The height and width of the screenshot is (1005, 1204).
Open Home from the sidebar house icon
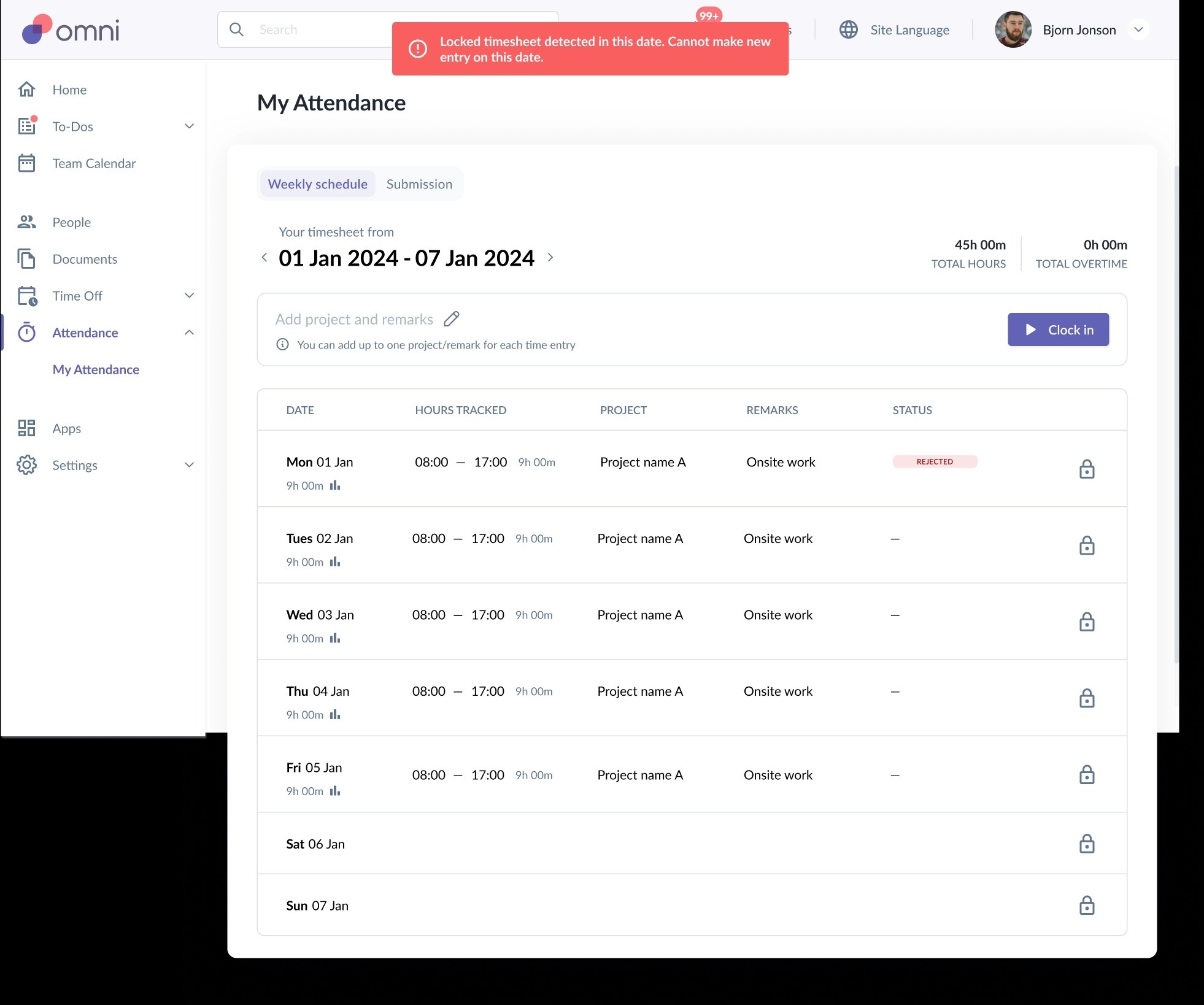tap(27, 90)
